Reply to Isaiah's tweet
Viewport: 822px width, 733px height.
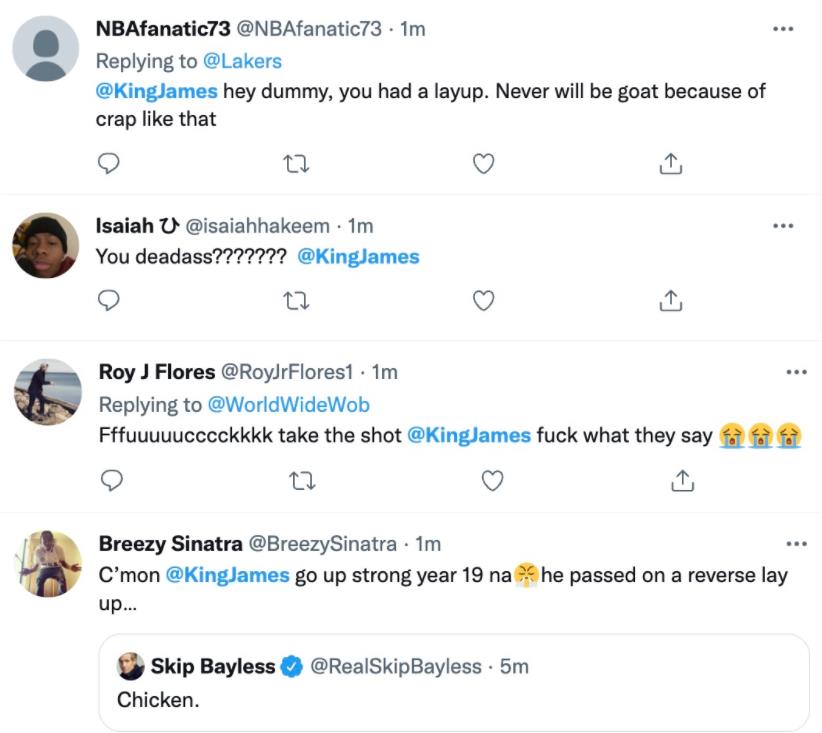(111, 299)
